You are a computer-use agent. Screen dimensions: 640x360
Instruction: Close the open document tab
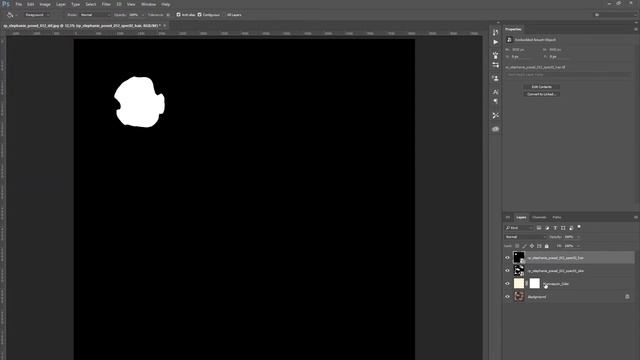tap(164, 25)
